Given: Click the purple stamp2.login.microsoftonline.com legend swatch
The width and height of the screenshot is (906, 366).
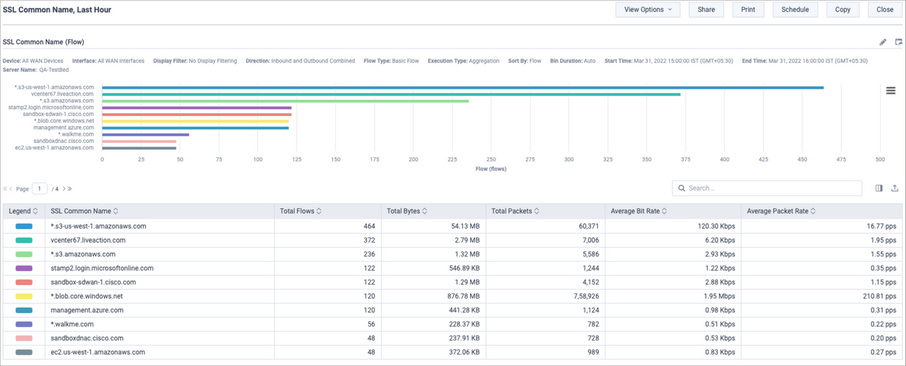Looking at the screenshot, I should pyautogui.click(x=24, y=268).
